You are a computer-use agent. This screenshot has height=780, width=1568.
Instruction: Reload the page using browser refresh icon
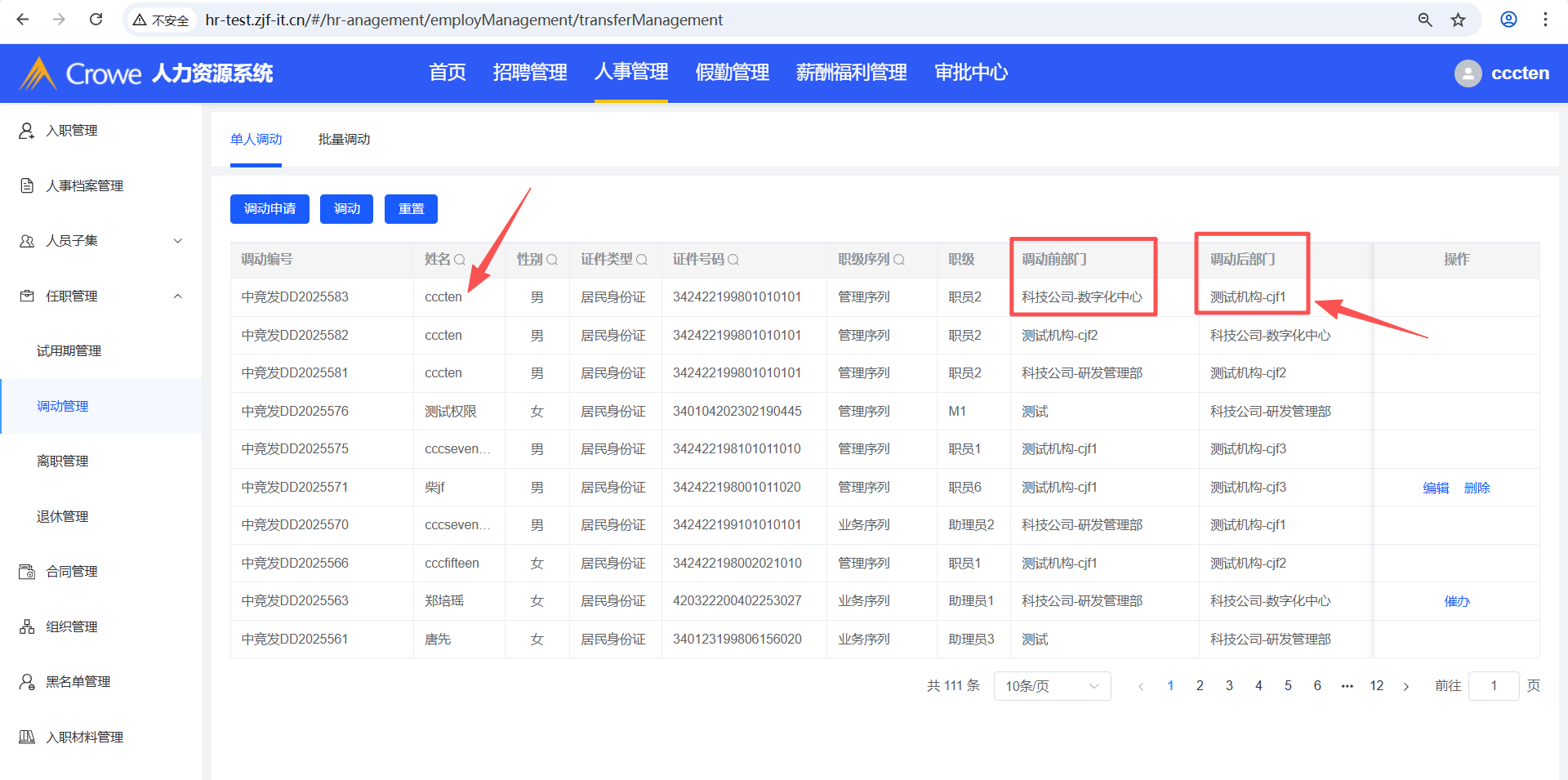click(96, 20)
